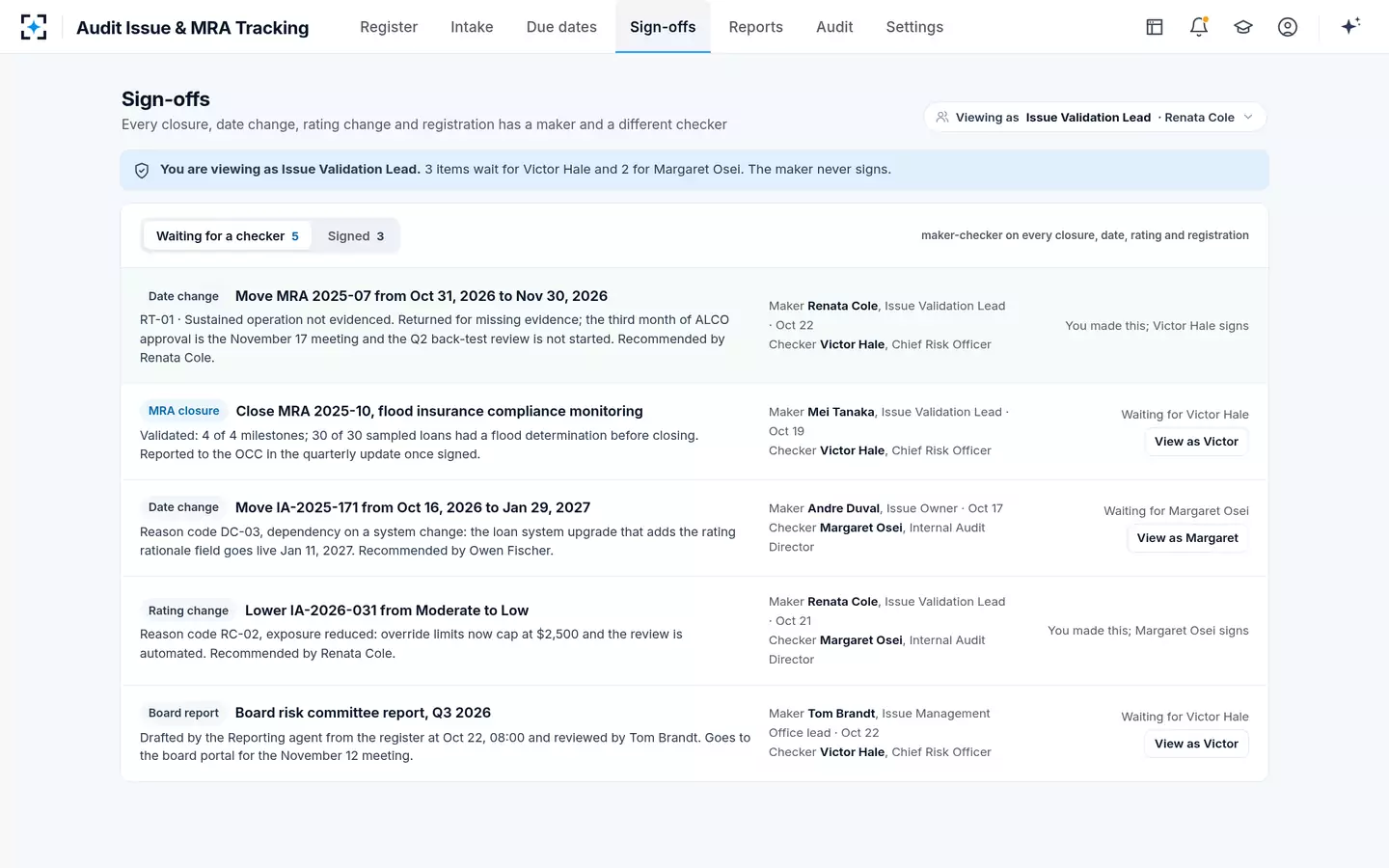Click the MRA closure tag

[x=184, y=411]
